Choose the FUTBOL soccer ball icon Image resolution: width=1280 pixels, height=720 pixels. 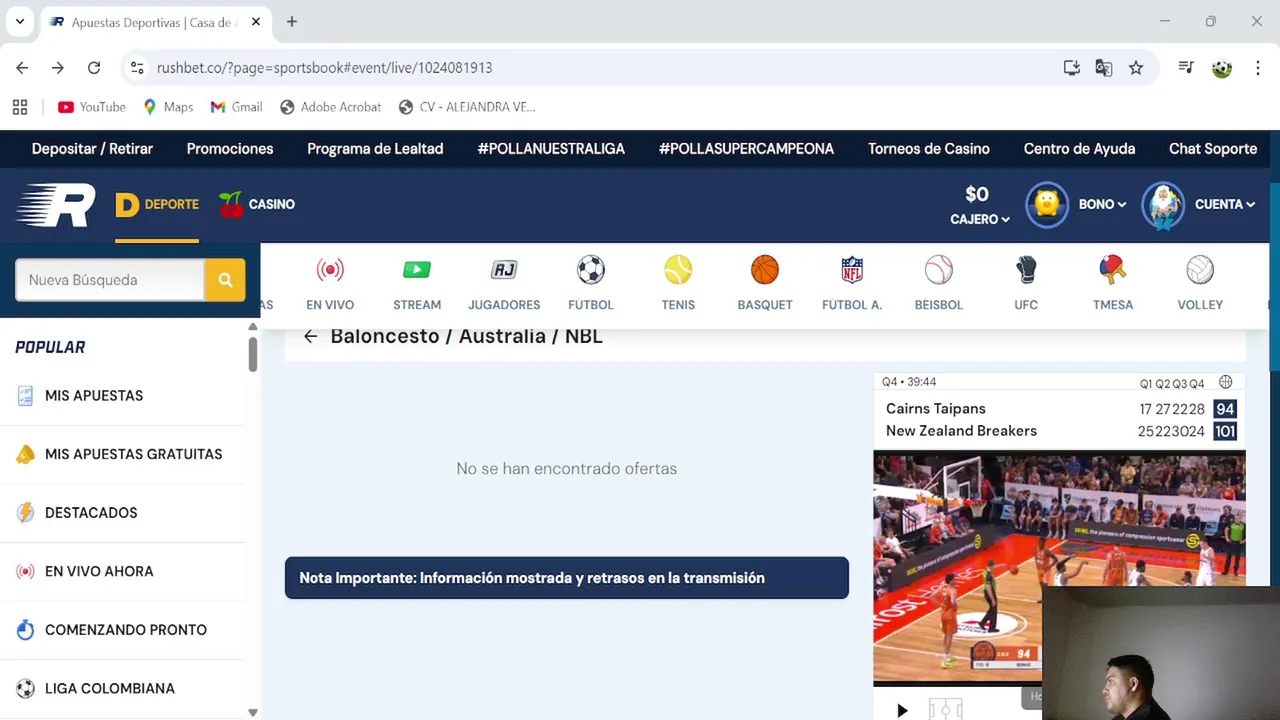[x=591, y=270]
